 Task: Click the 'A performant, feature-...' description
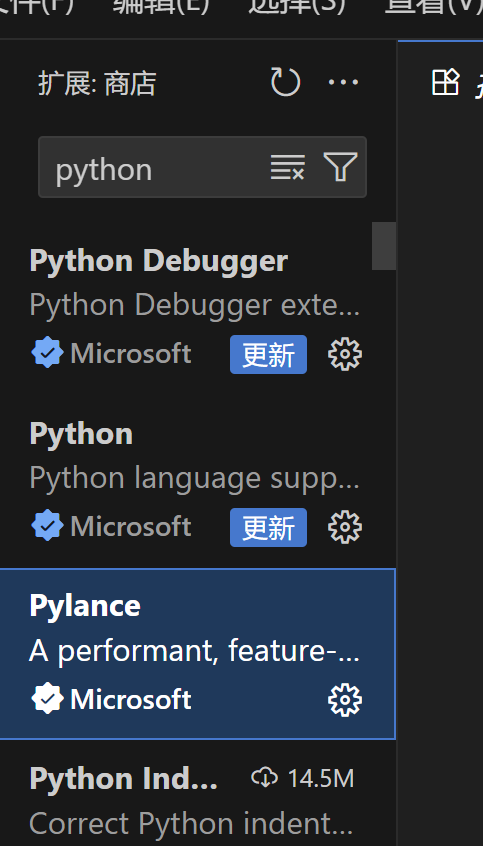pos(194,651)
